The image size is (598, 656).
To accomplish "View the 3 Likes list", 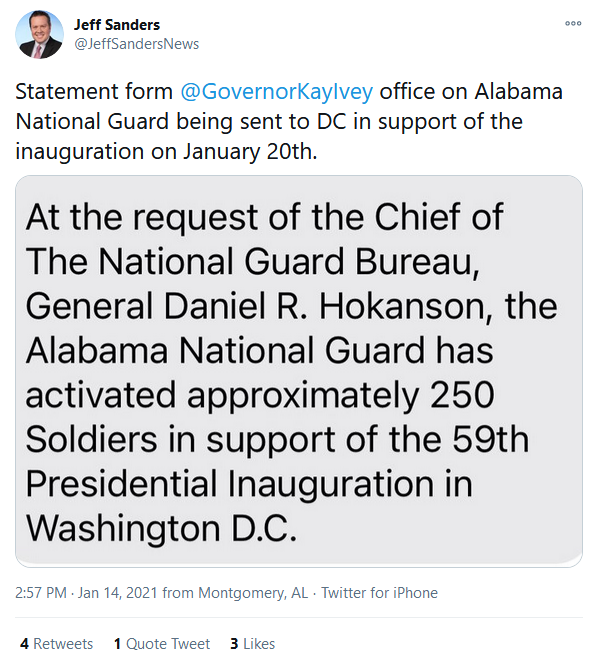I will (253, 643).
